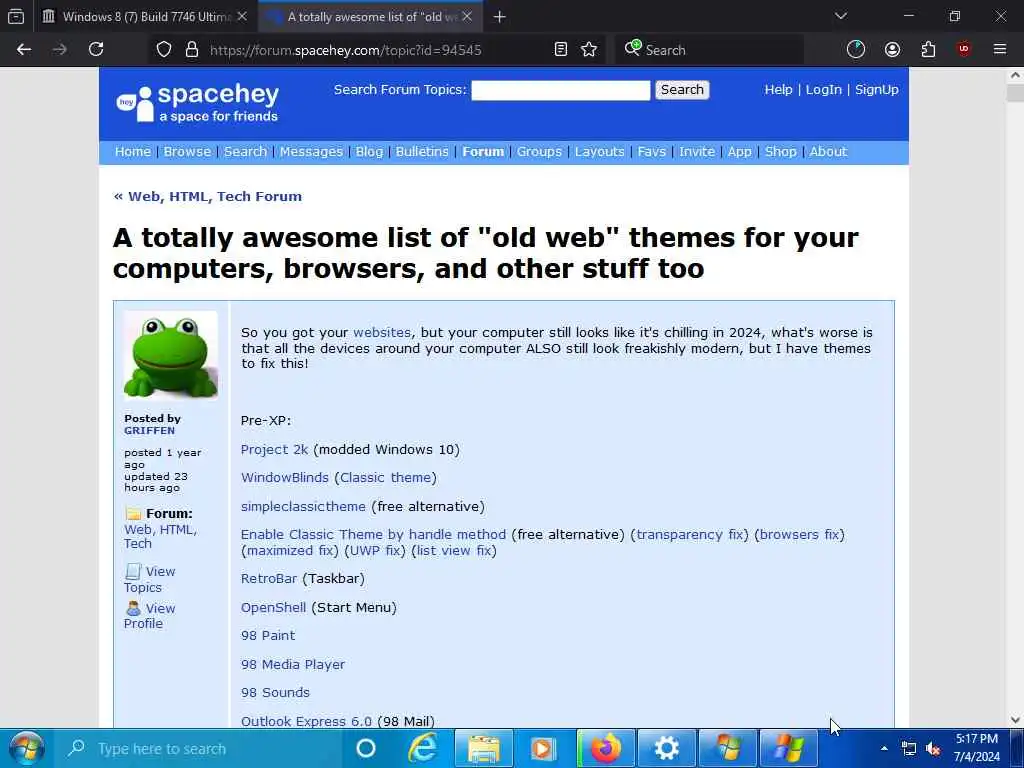This screenshot has width=1024, height=768.
Task: Open the list all tabs dropdown arrow
Action: [x=841, y=16]
